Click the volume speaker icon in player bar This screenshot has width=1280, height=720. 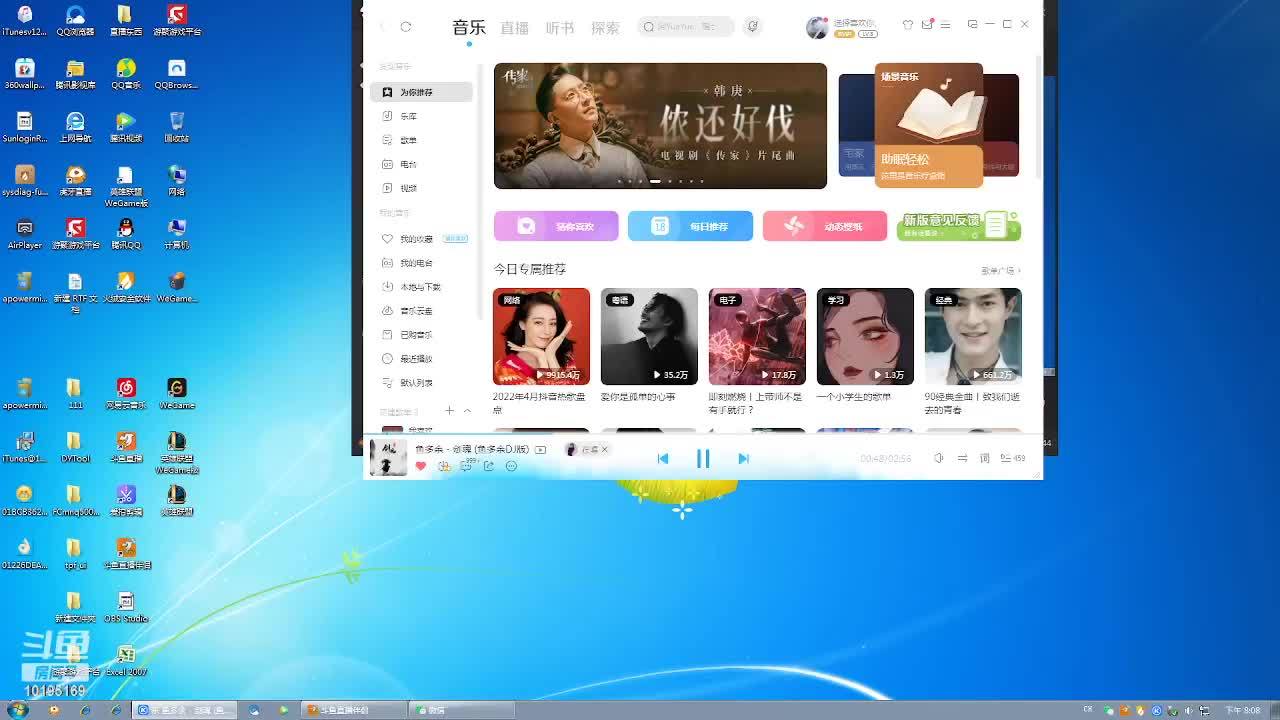pos(939,458)
